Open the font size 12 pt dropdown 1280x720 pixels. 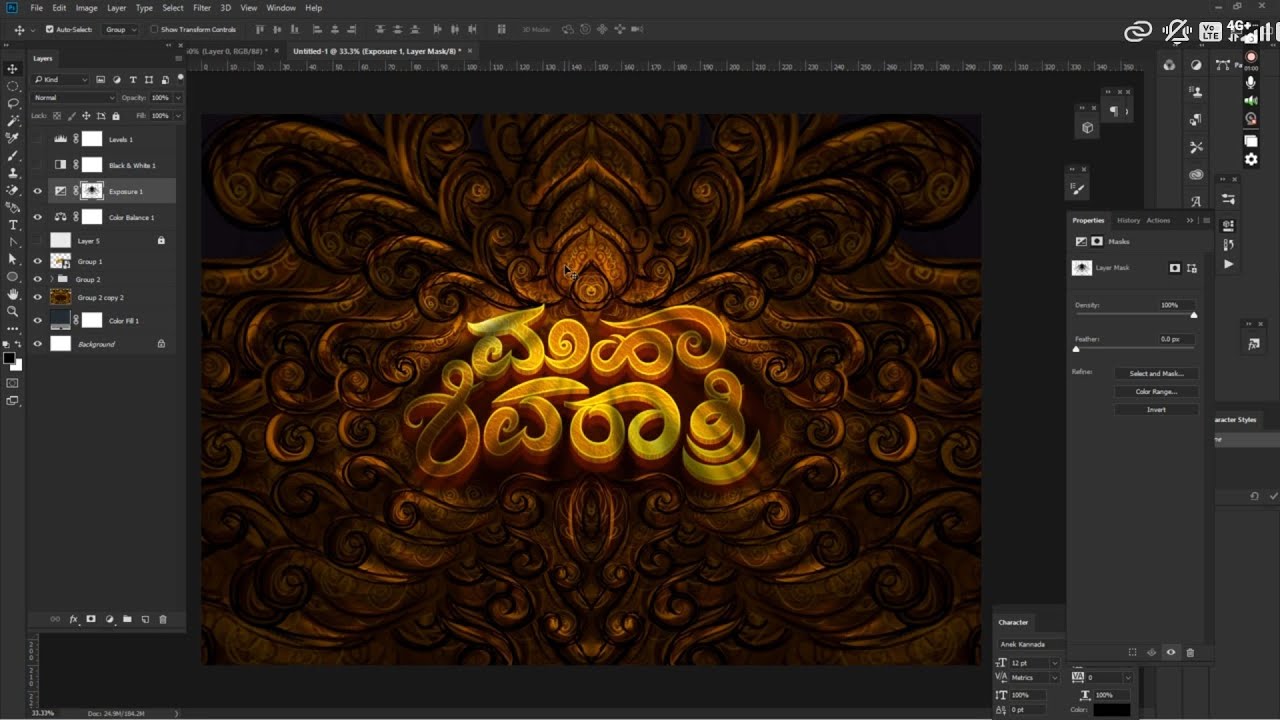click(1055, 663)
